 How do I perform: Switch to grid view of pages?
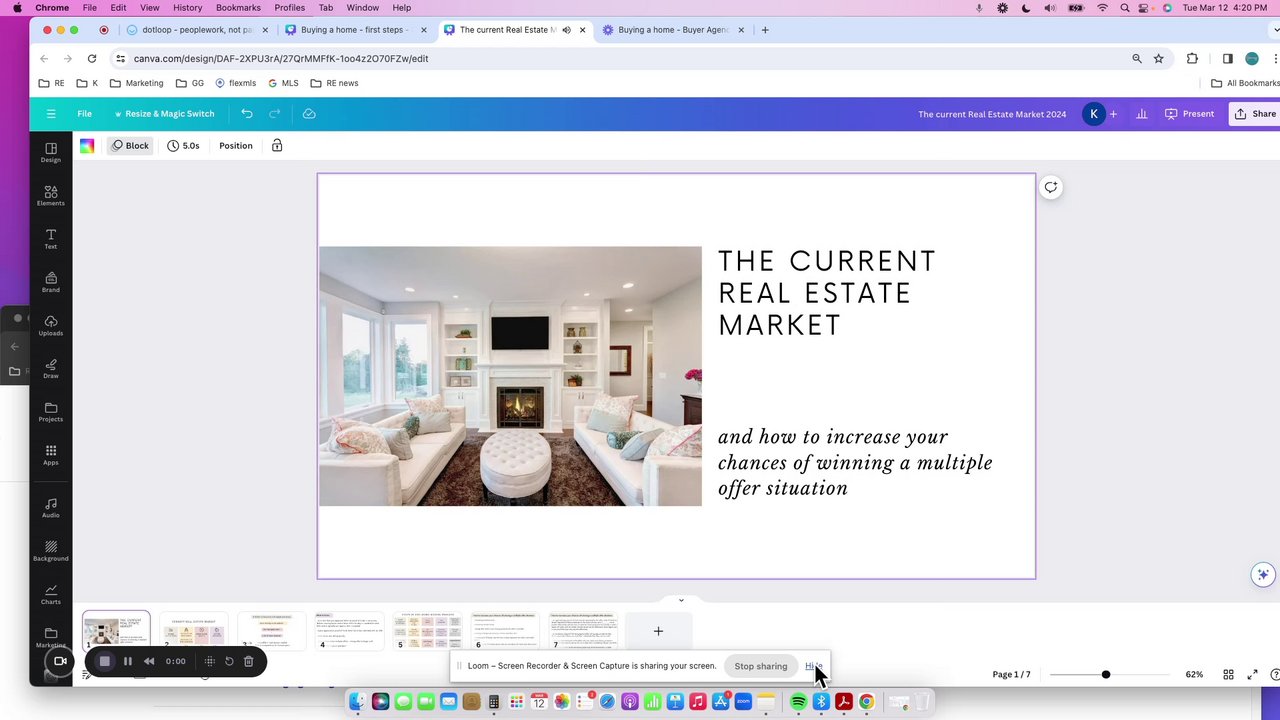1228,674
